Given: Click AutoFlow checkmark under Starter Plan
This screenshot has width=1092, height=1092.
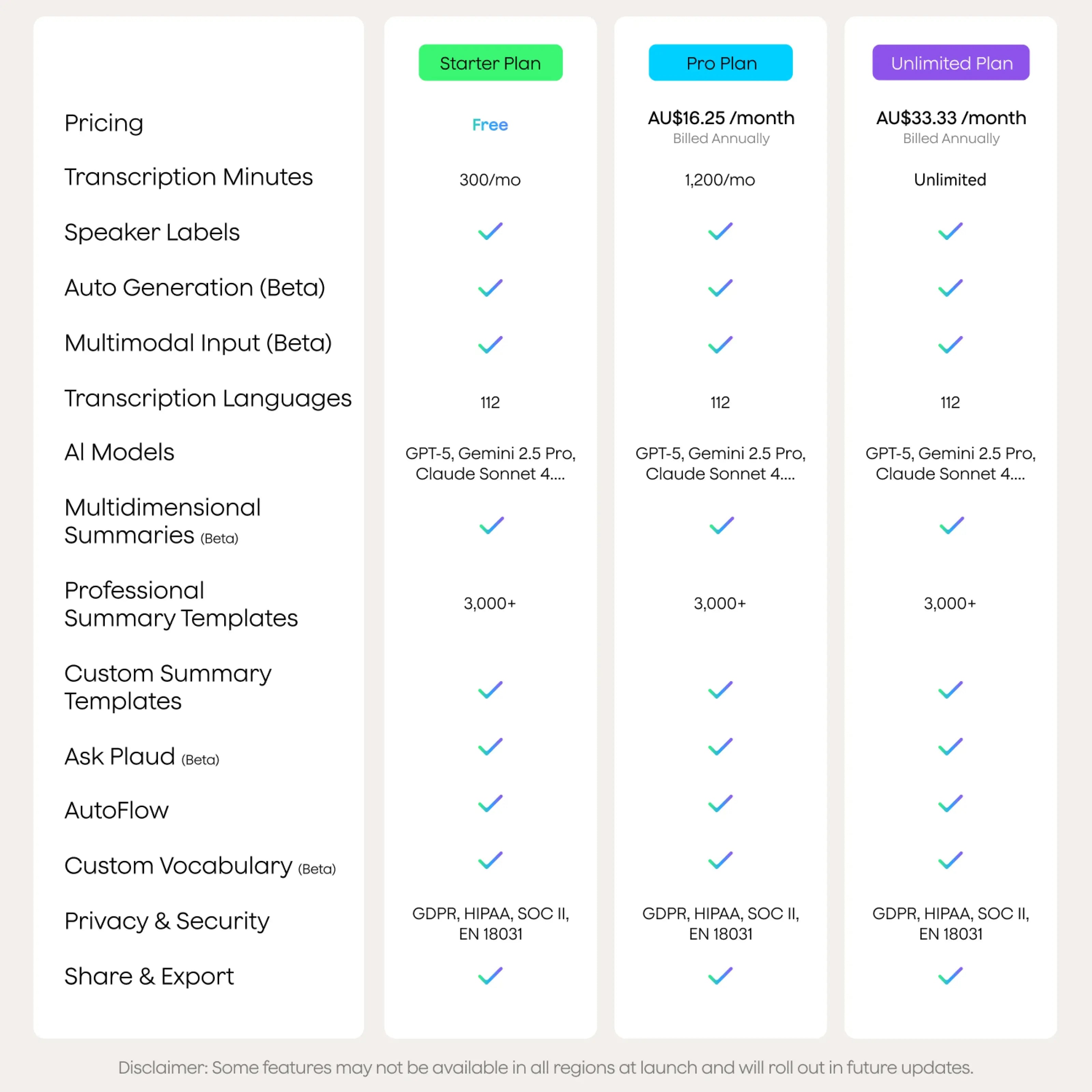Looking at the screenshot, I should (x=490, y=803).
